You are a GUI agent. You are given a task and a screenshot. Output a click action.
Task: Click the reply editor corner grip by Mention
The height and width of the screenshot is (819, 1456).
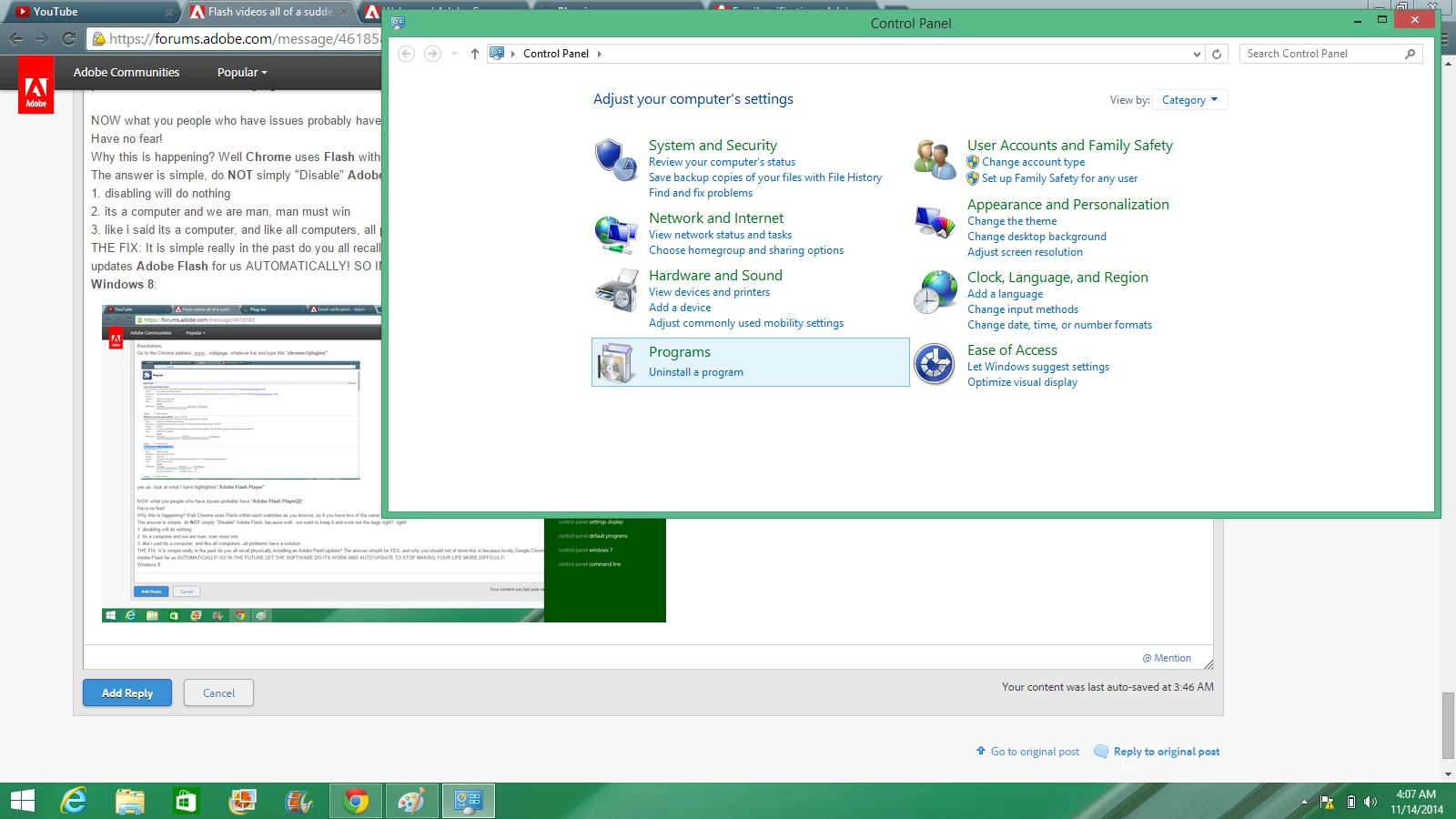point(1208,664)
